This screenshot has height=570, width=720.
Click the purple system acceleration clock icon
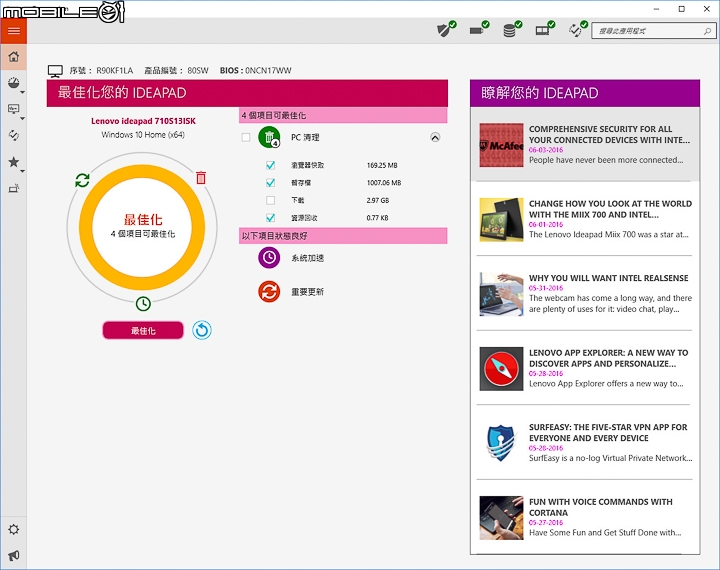click(x=269, y=258)
